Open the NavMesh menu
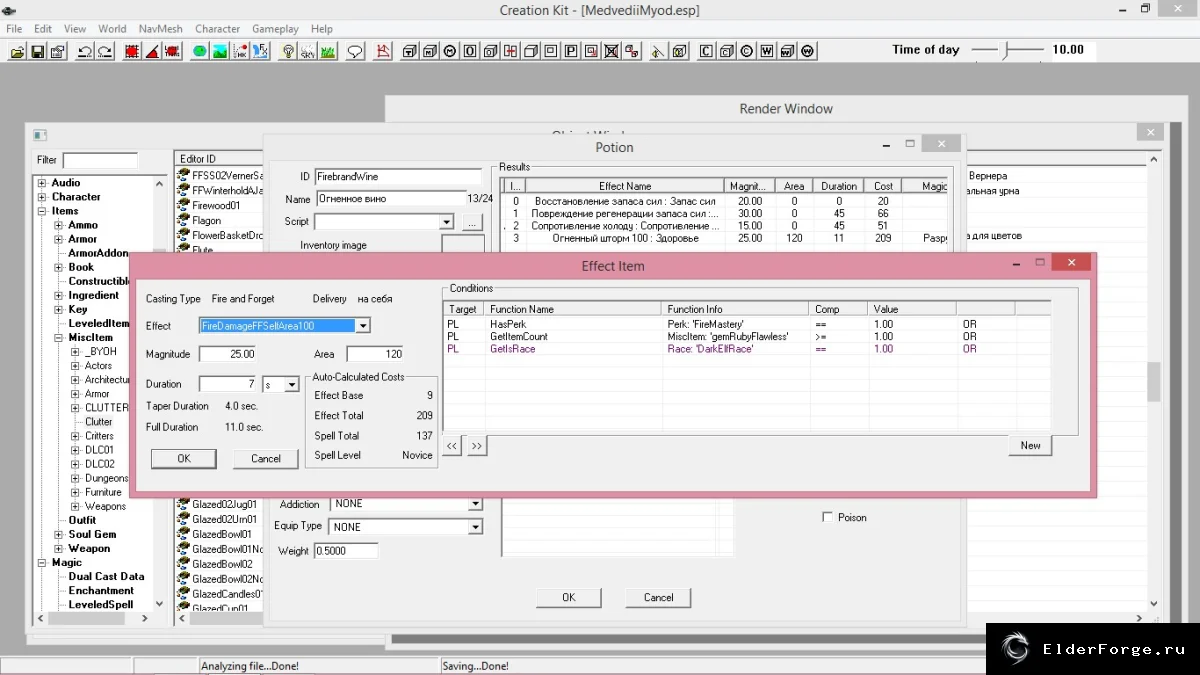 (x=160, y=29)
